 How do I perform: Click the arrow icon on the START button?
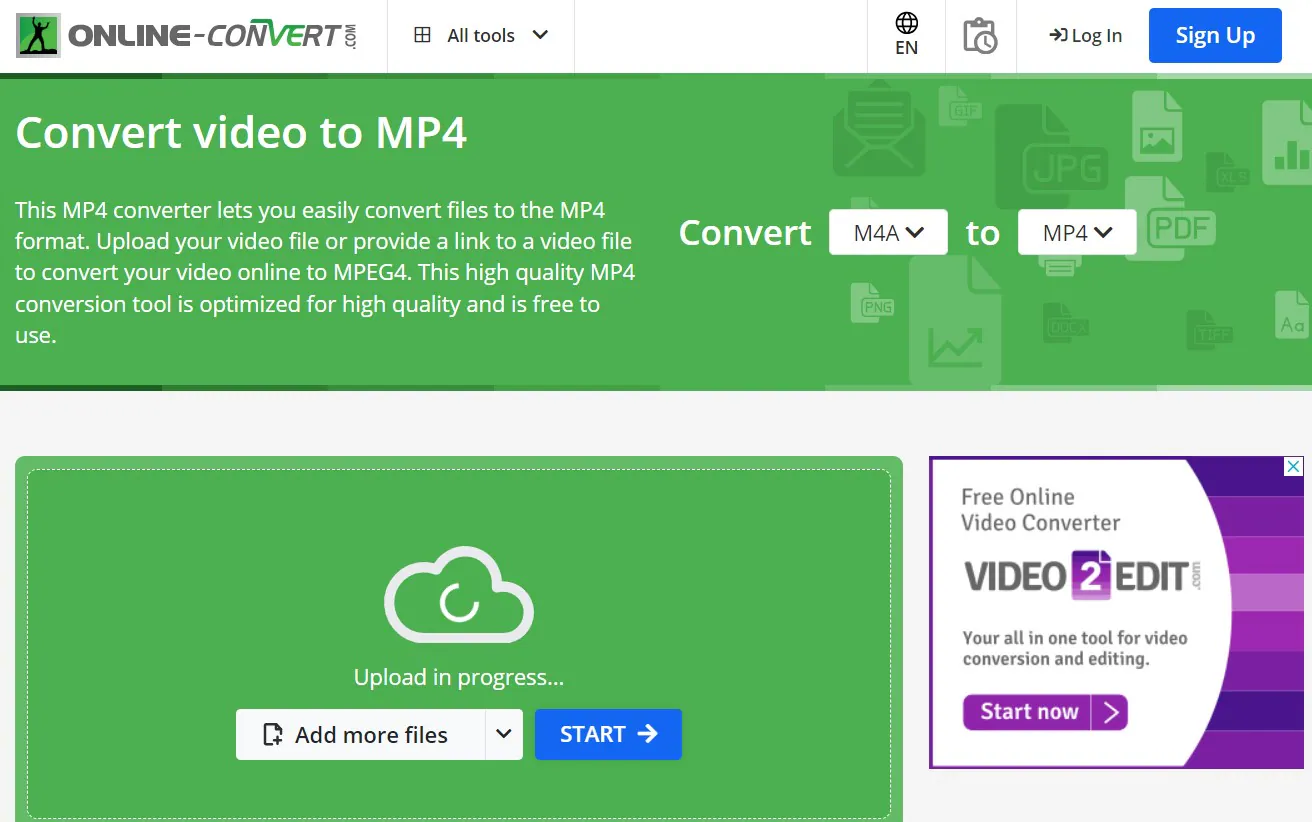(648, 734)
